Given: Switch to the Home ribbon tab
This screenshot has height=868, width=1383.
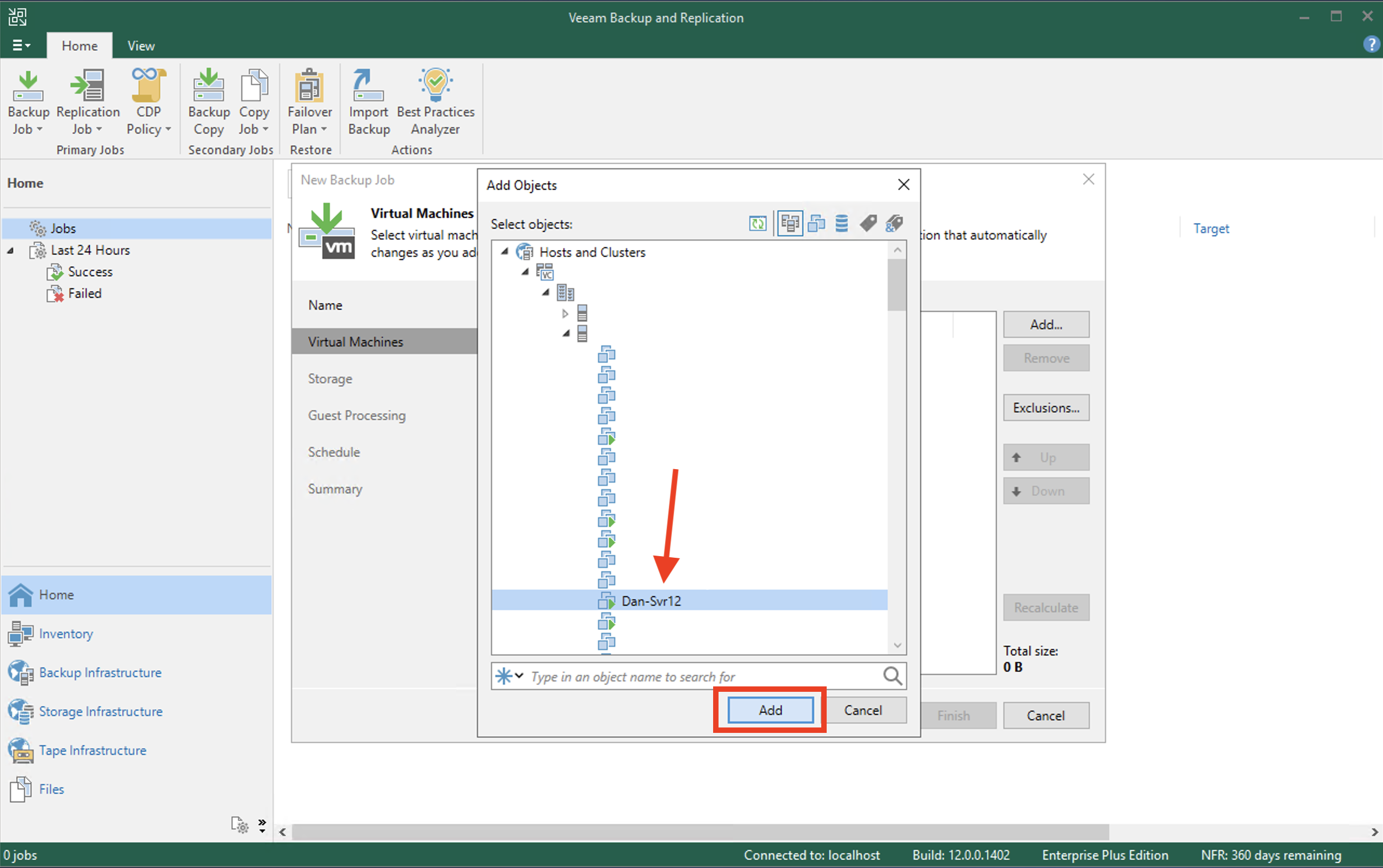Looking at the screenshot, I should tap(80, 45).
